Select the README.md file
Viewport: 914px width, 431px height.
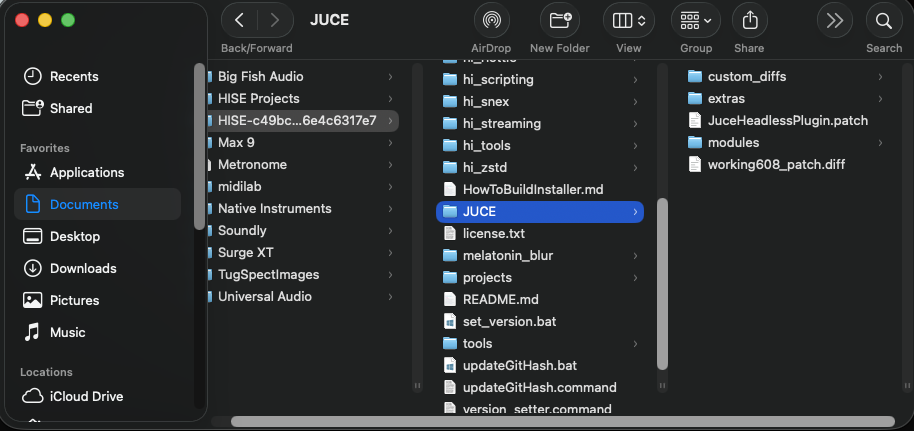540,300
